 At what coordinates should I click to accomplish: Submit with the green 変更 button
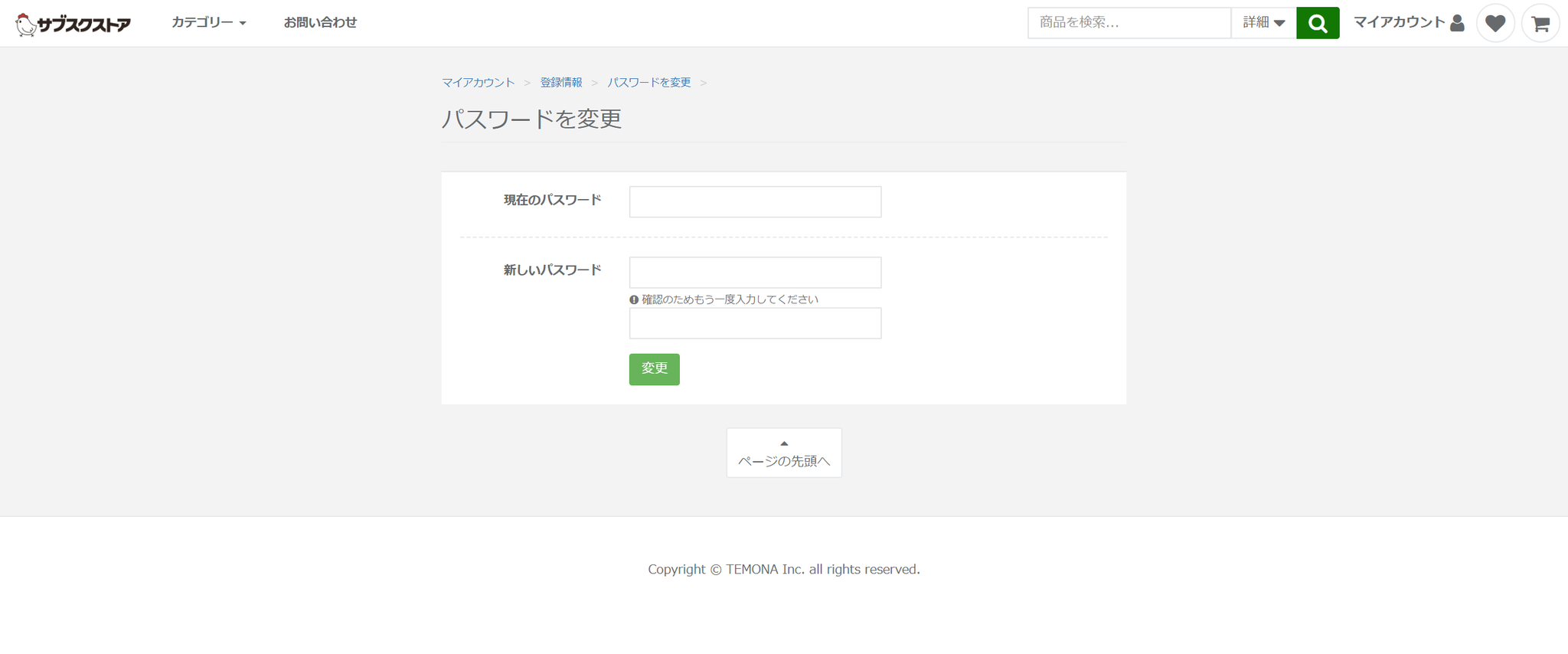(655, 369)
